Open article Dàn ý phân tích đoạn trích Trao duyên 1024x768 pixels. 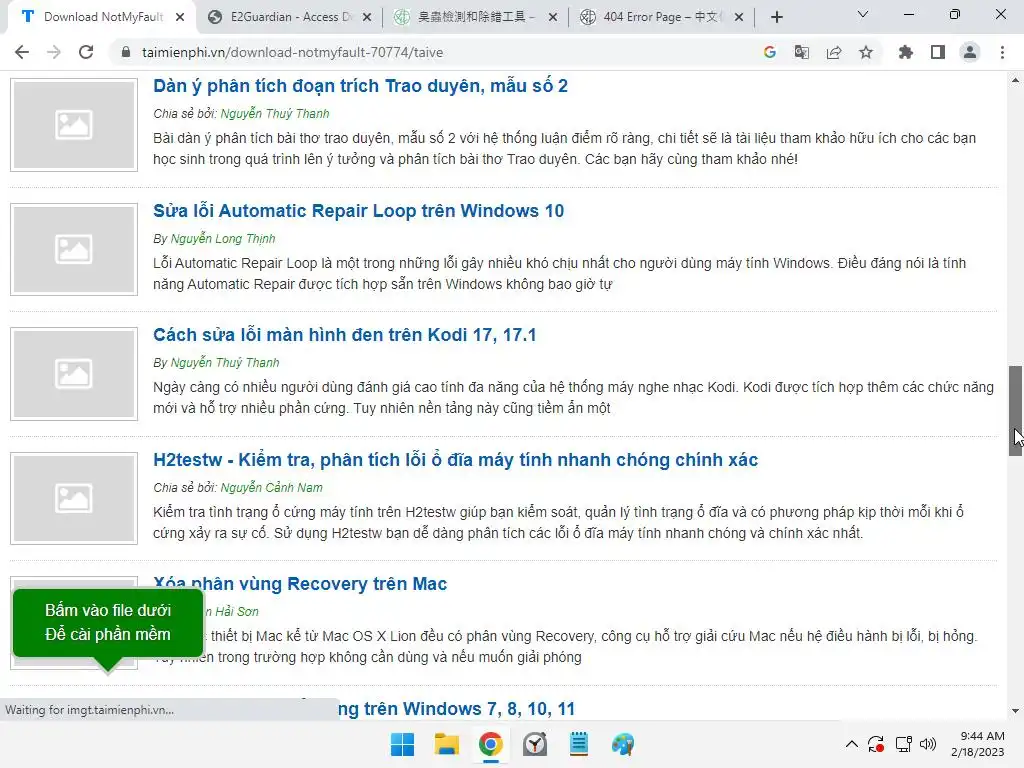(x=360, y=86)
